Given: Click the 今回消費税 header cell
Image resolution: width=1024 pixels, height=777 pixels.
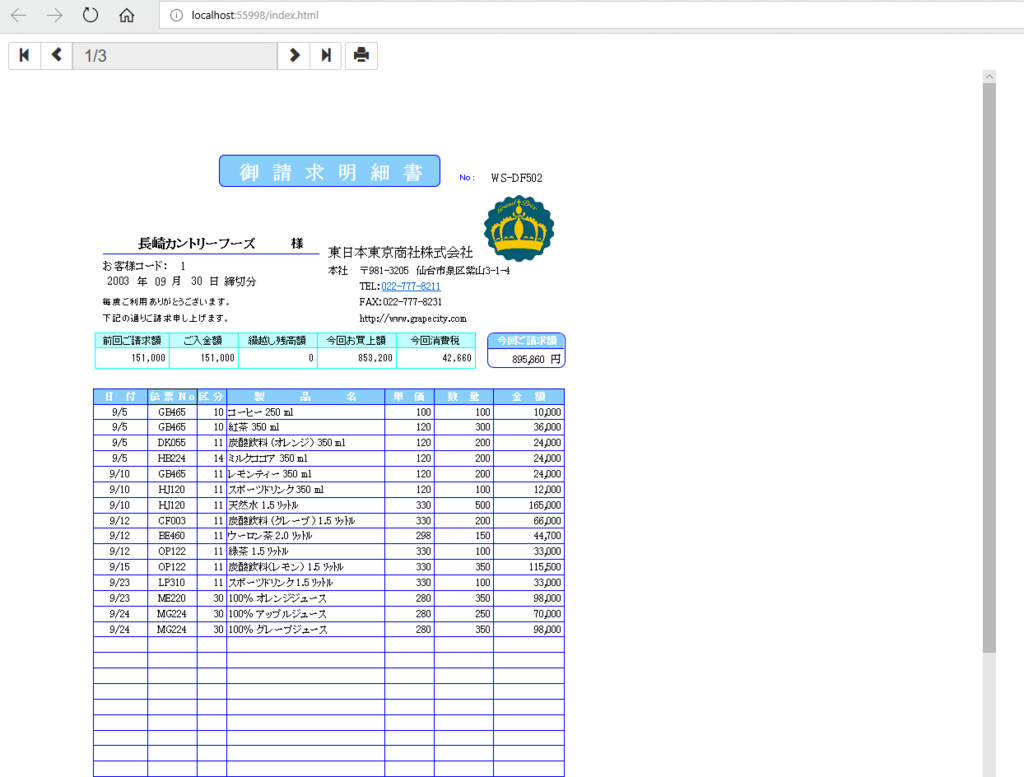Looking at the screenshot, I should [x=436, y=340].
